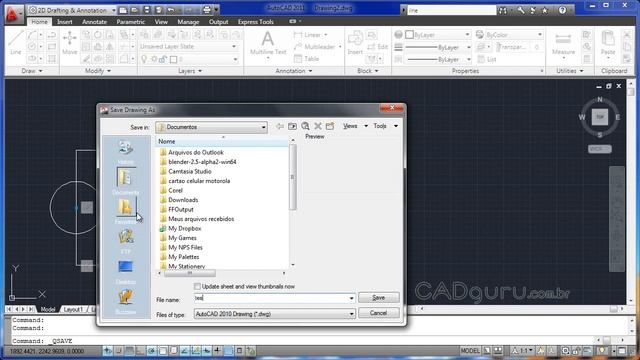Switch to the Annotate ribbon tab
Screen dimensions: 640x360
(94, 22)
